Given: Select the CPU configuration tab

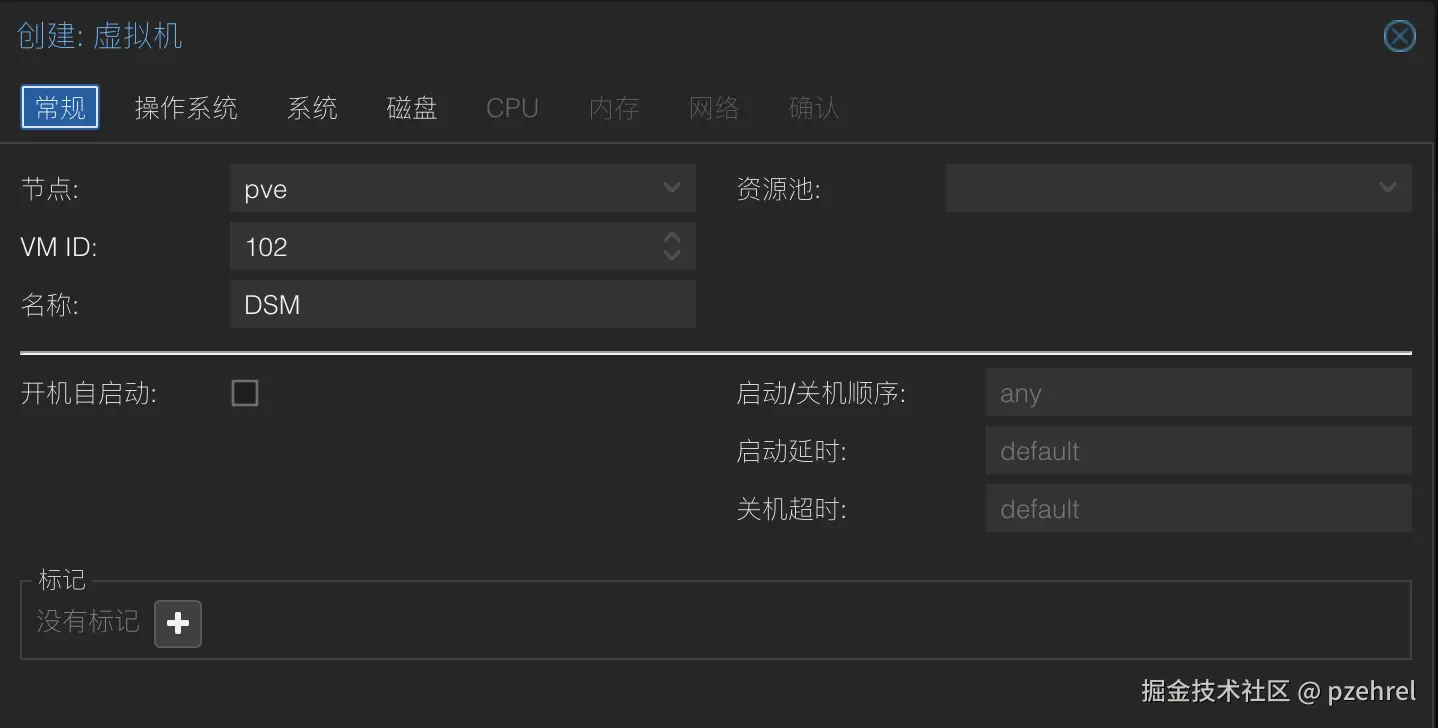Looking at the screenshot, I should coord(511,108).
